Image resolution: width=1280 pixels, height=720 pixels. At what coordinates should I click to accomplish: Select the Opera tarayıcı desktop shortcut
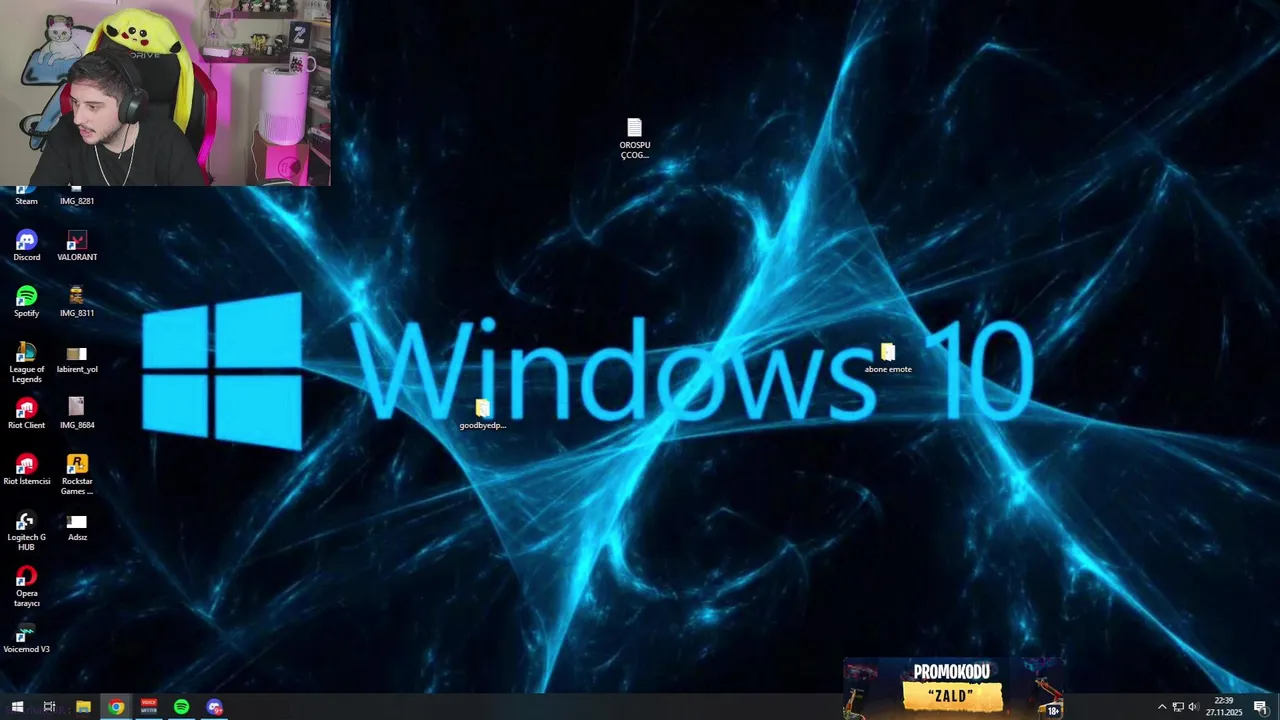26,587
